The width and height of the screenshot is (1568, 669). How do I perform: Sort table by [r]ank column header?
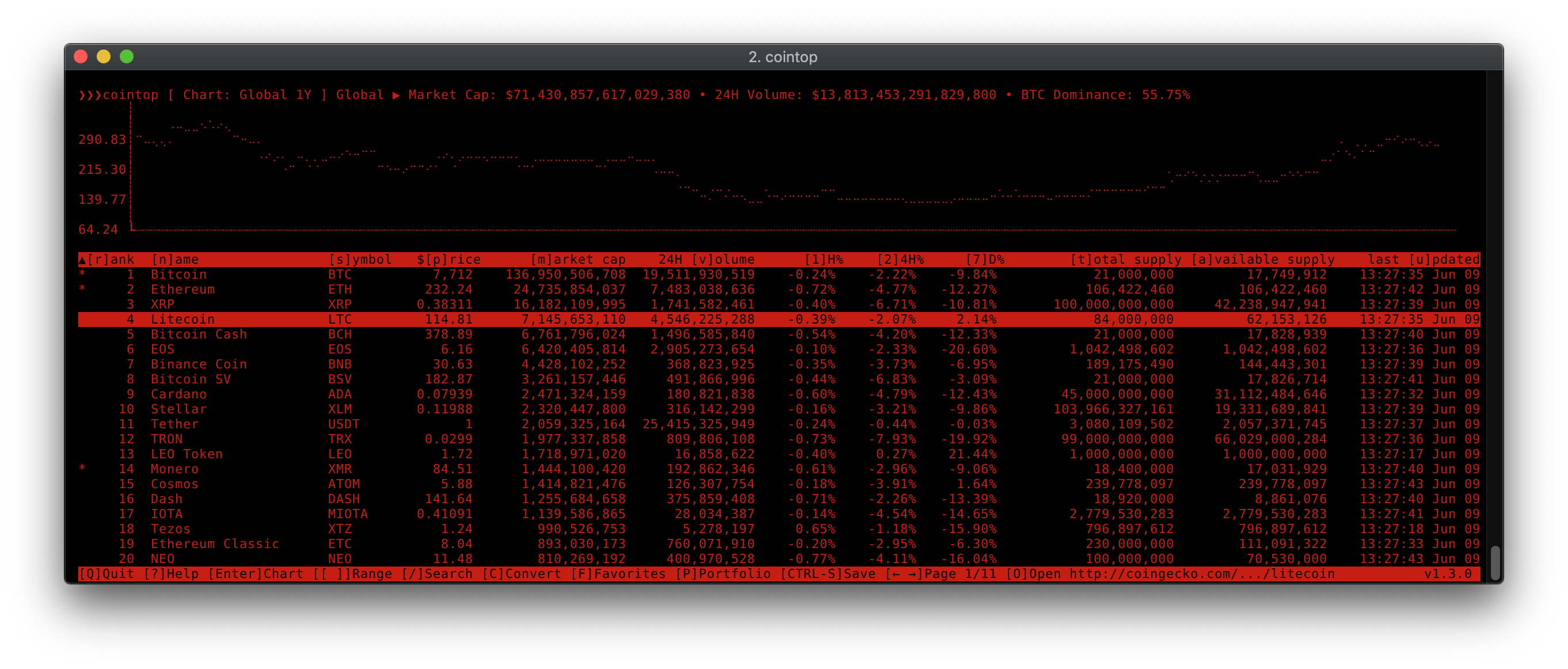click(x=106, y=259)
